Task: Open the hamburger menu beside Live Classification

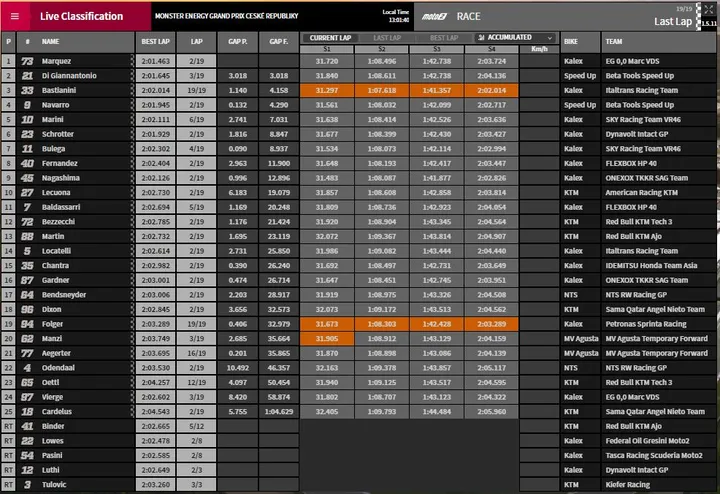Action: point(15,17)
